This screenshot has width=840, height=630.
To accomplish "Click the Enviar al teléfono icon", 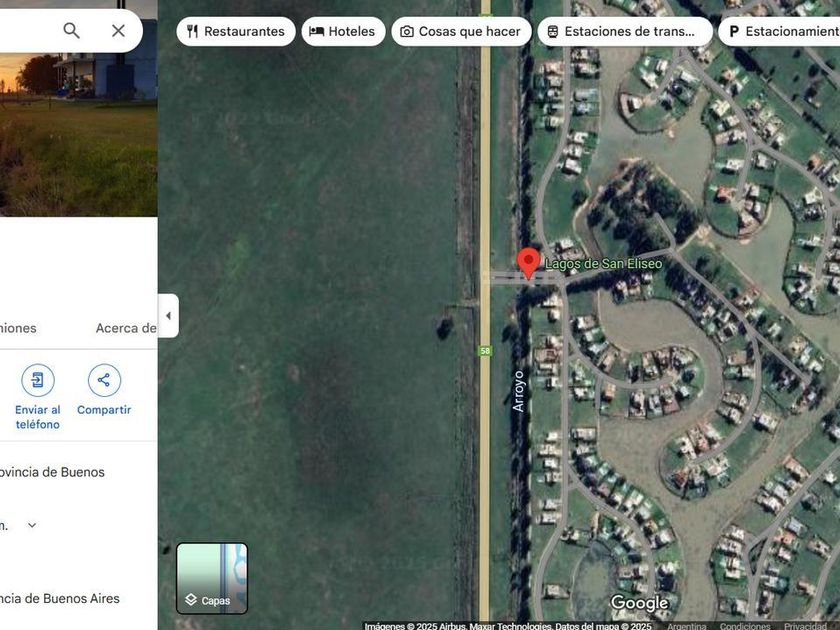I will pos(38,380).
